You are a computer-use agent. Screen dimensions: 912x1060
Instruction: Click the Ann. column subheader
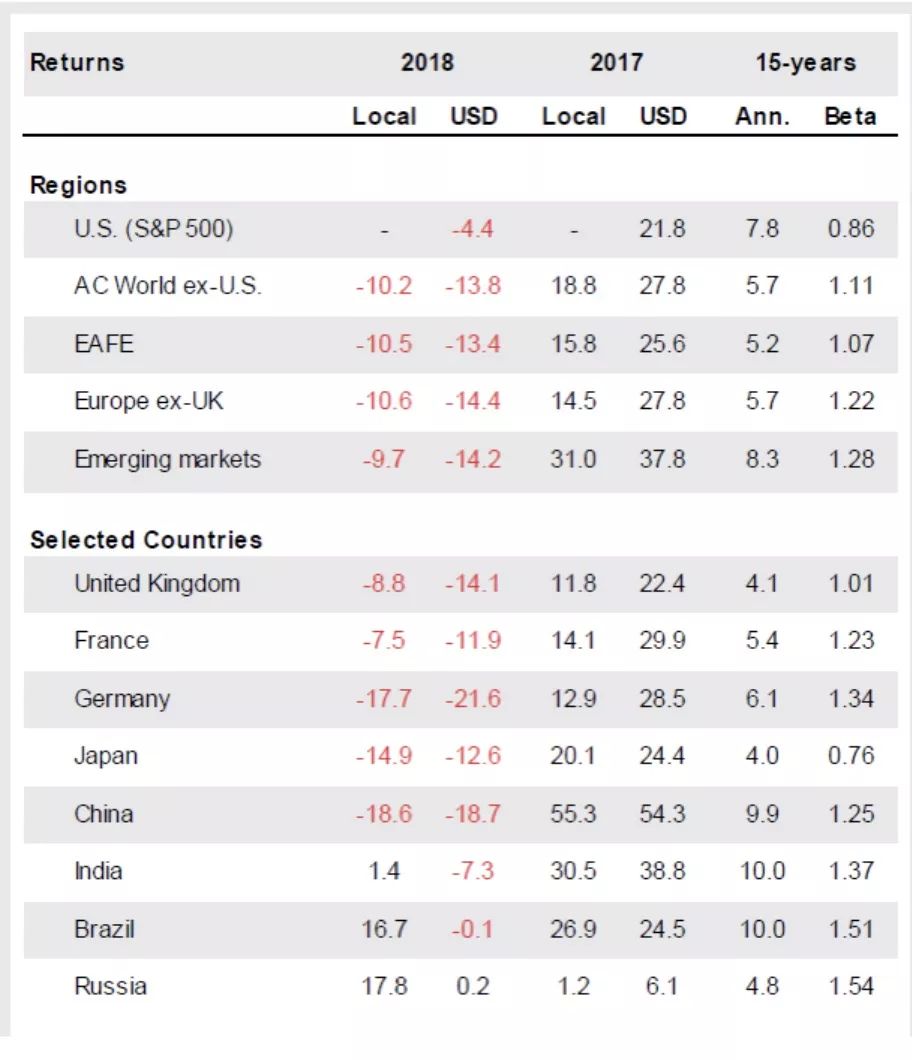point(762,116)
